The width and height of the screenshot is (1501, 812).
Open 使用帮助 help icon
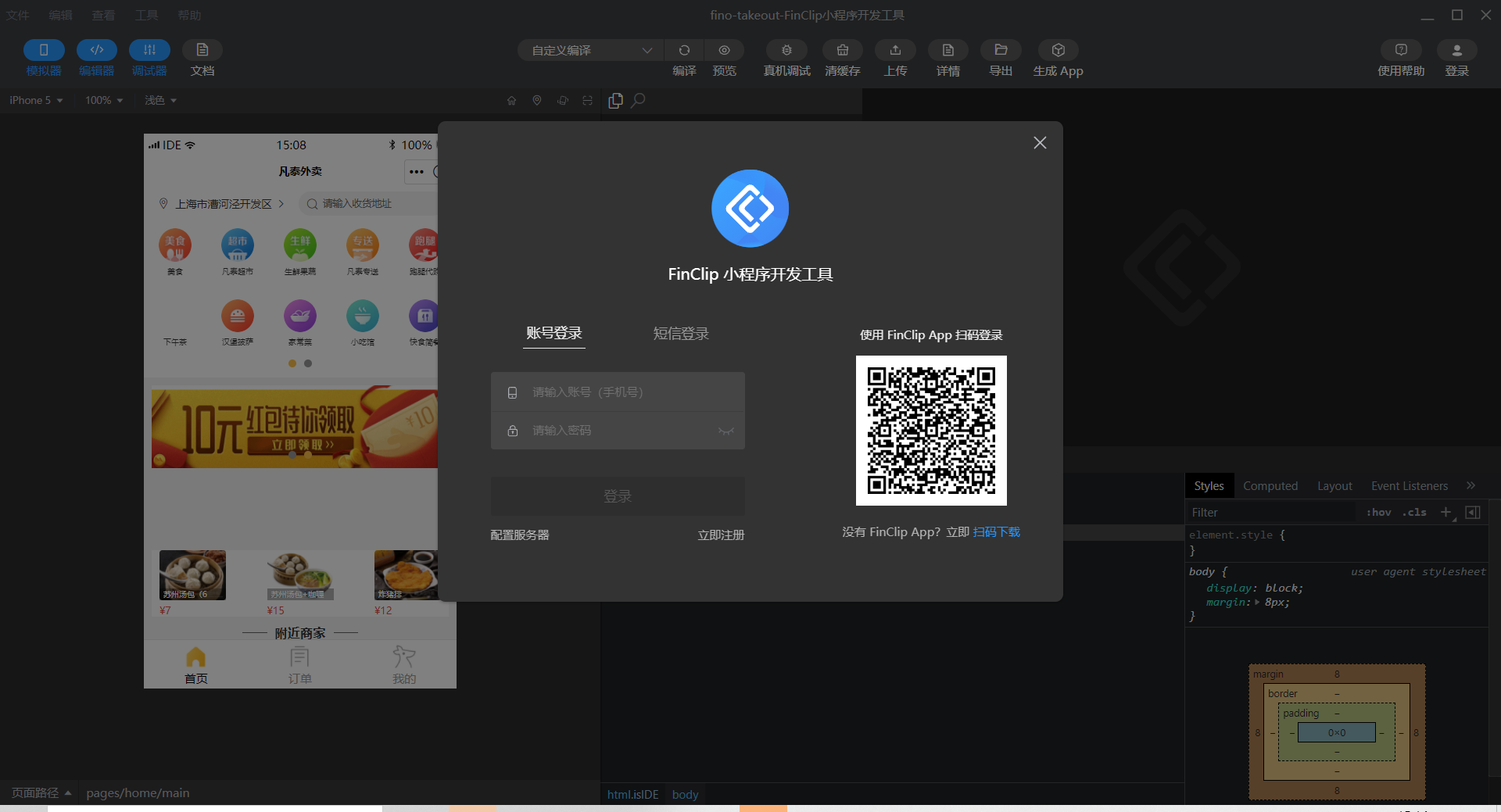click(1401, 50)
